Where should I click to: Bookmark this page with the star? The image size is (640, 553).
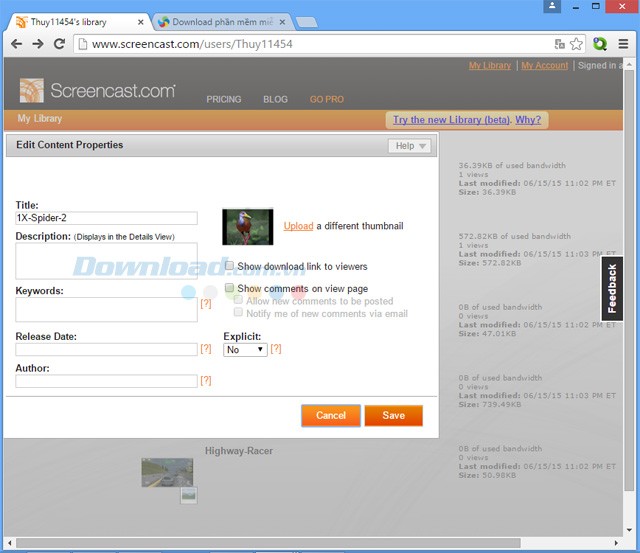[x=576, y=44]
